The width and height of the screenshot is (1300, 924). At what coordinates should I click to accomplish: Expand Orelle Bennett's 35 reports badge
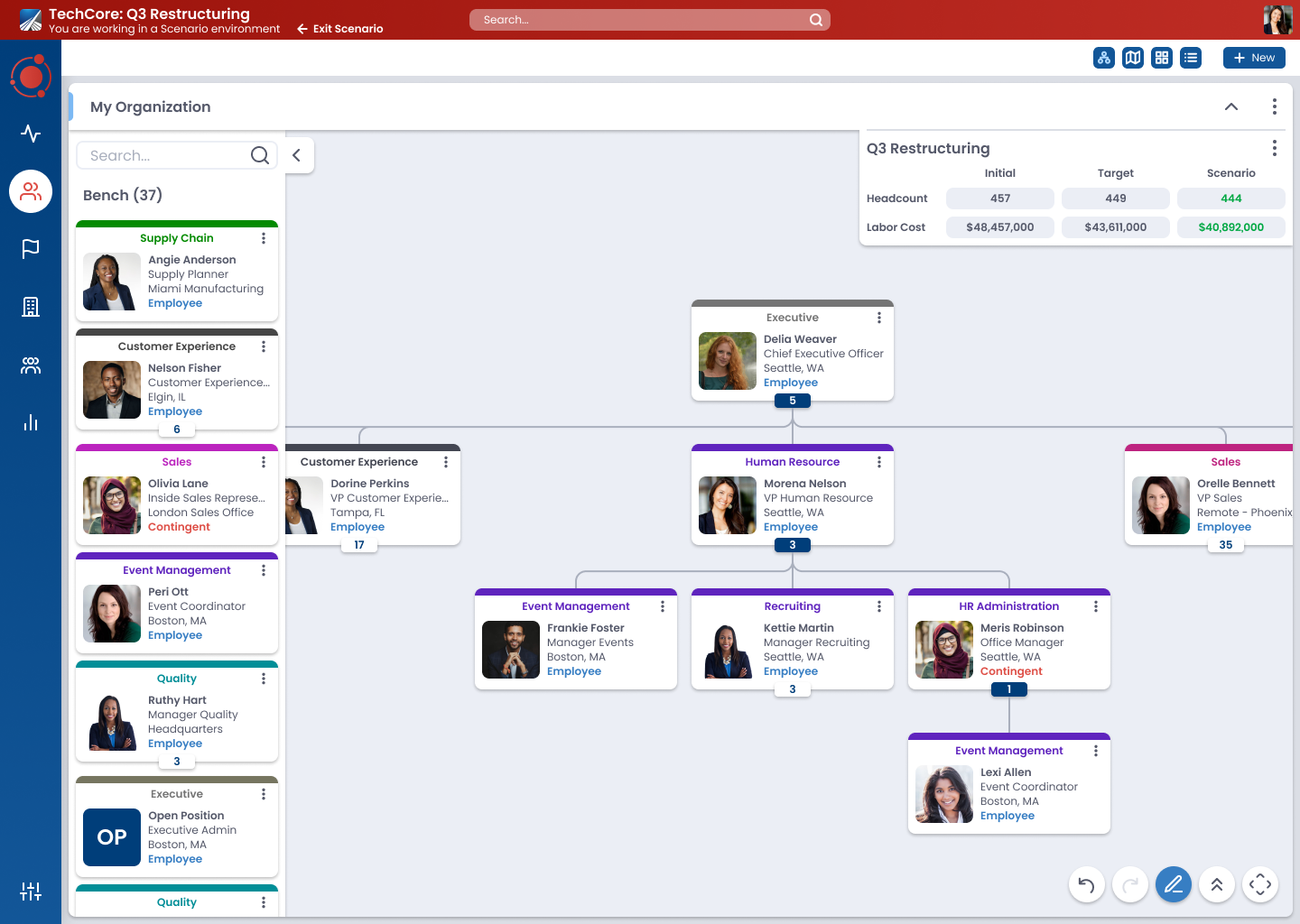coord(1226,545)
